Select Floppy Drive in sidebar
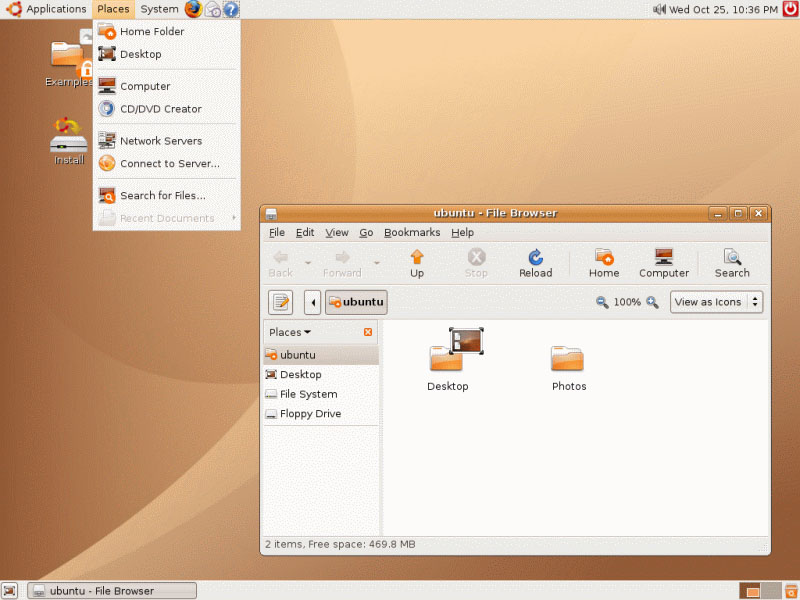 [321, 414]
